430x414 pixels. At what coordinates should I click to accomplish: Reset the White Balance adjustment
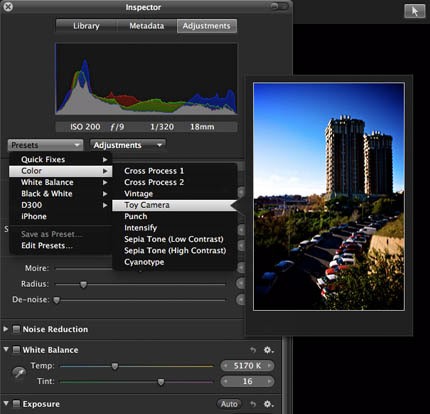(253, 350)
